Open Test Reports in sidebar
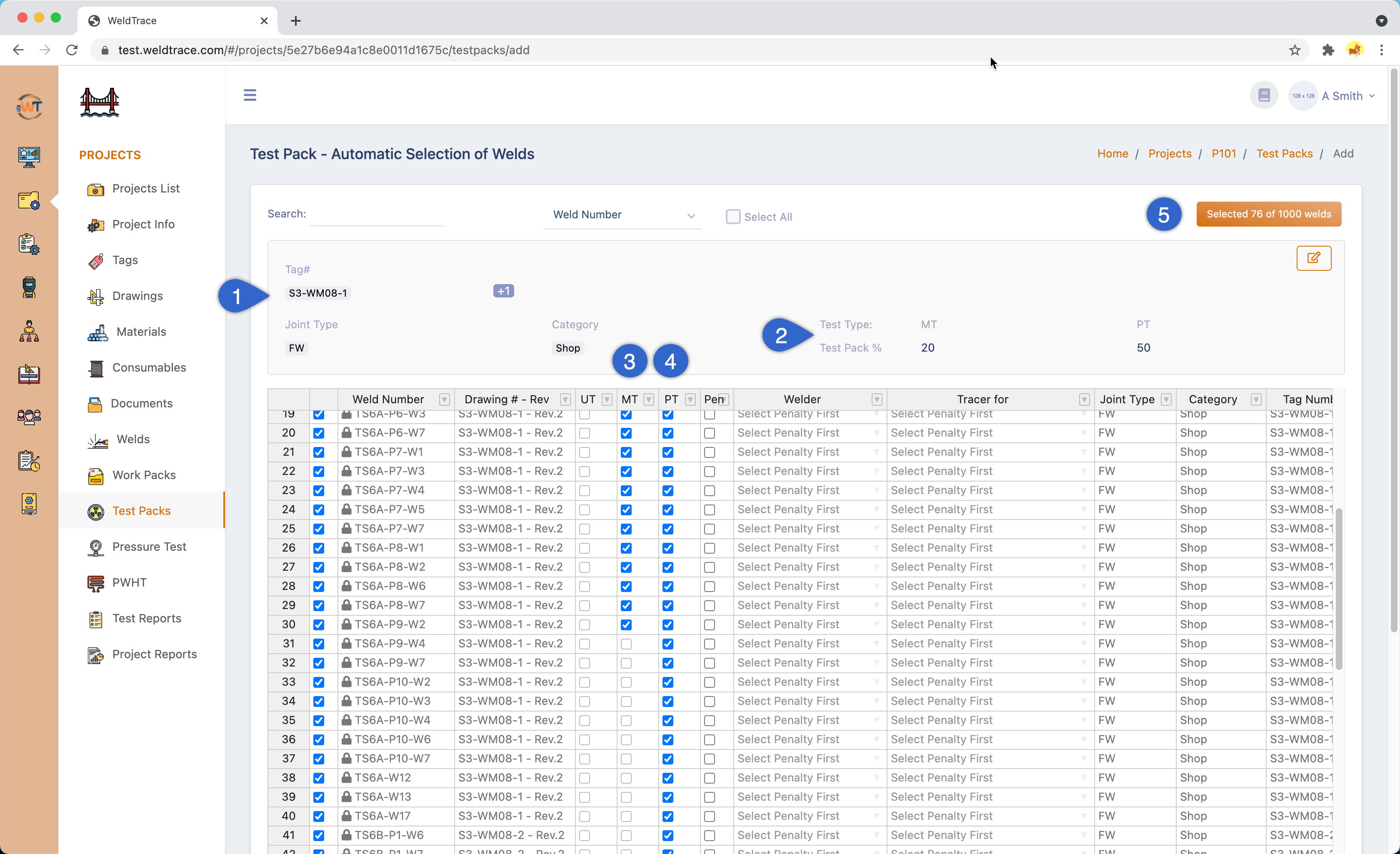The height and width of the screenshot is (854, 1400). 147,618
